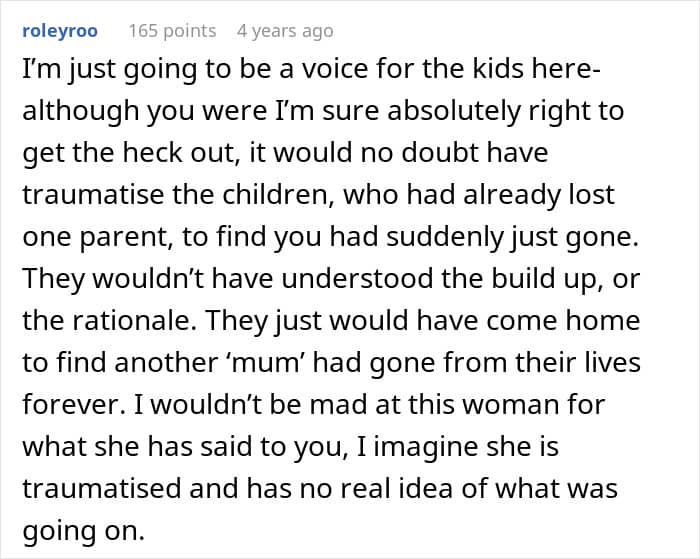Click the final words 'going on.'

tap(83, 531)
